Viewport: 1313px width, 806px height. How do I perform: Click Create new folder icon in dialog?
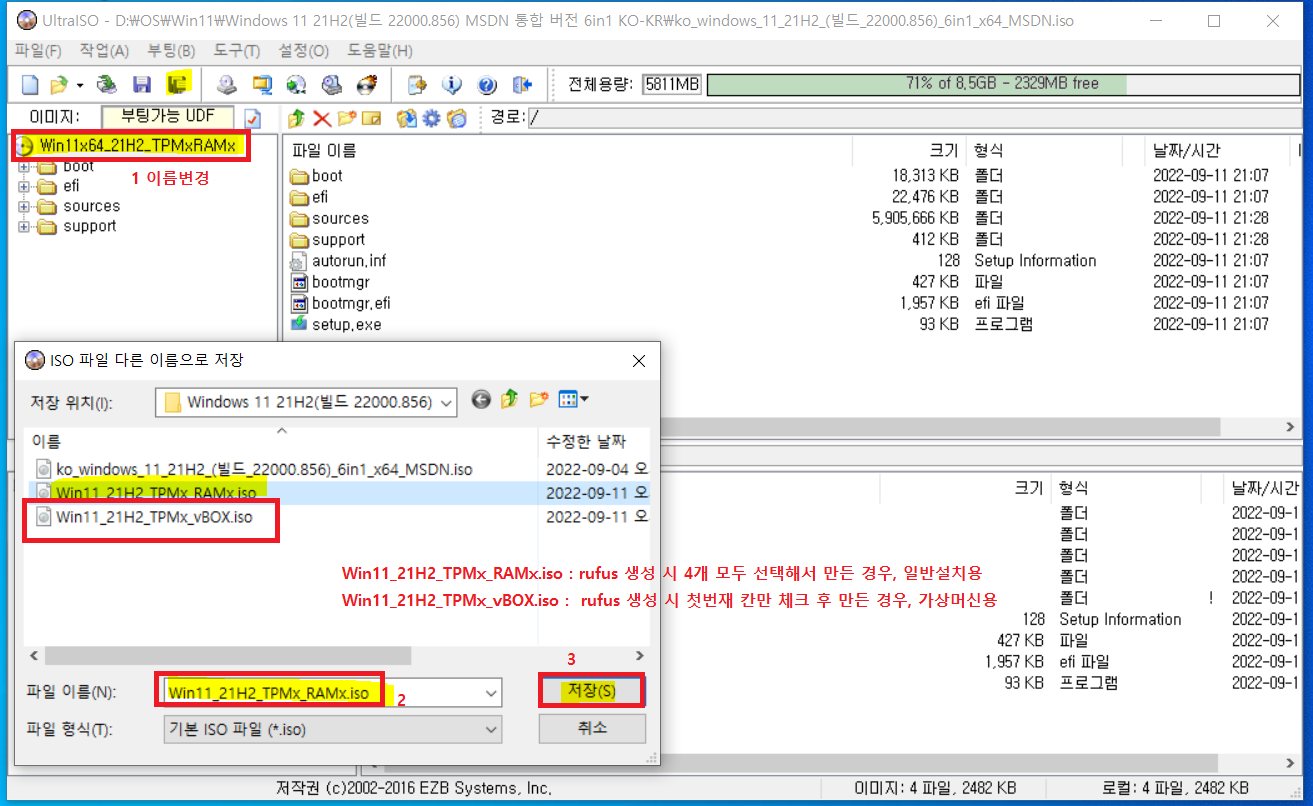(x=539, y=400)
